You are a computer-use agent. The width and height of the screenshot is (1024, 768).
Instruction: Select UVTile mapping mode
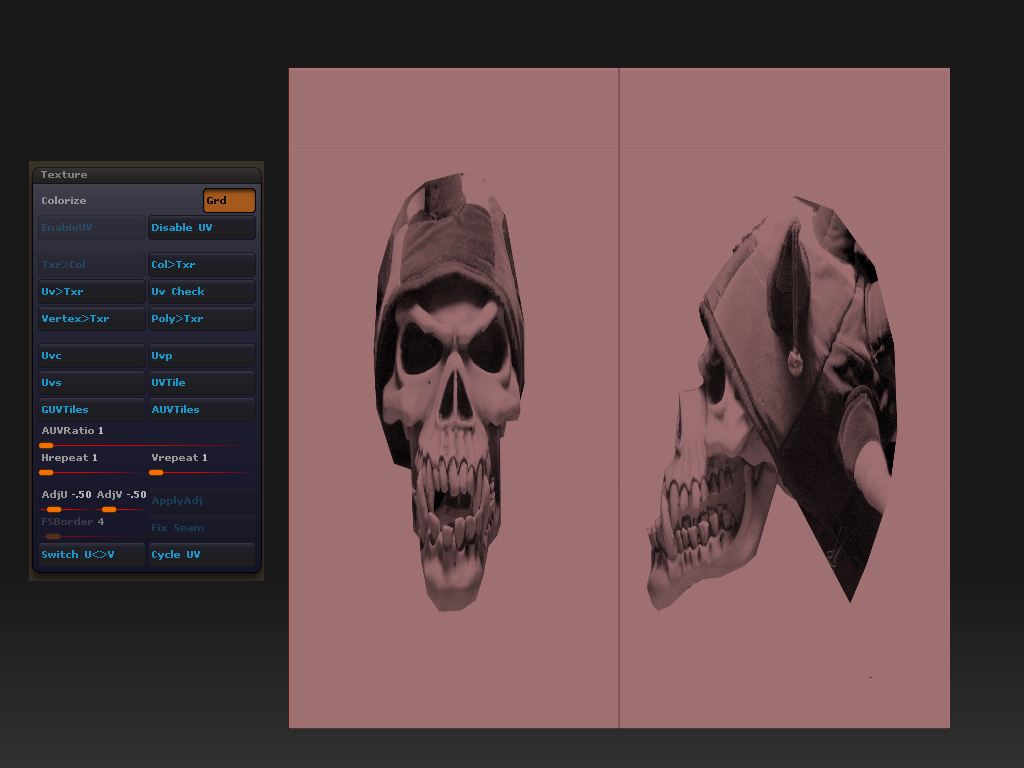[x=201, y=382]
